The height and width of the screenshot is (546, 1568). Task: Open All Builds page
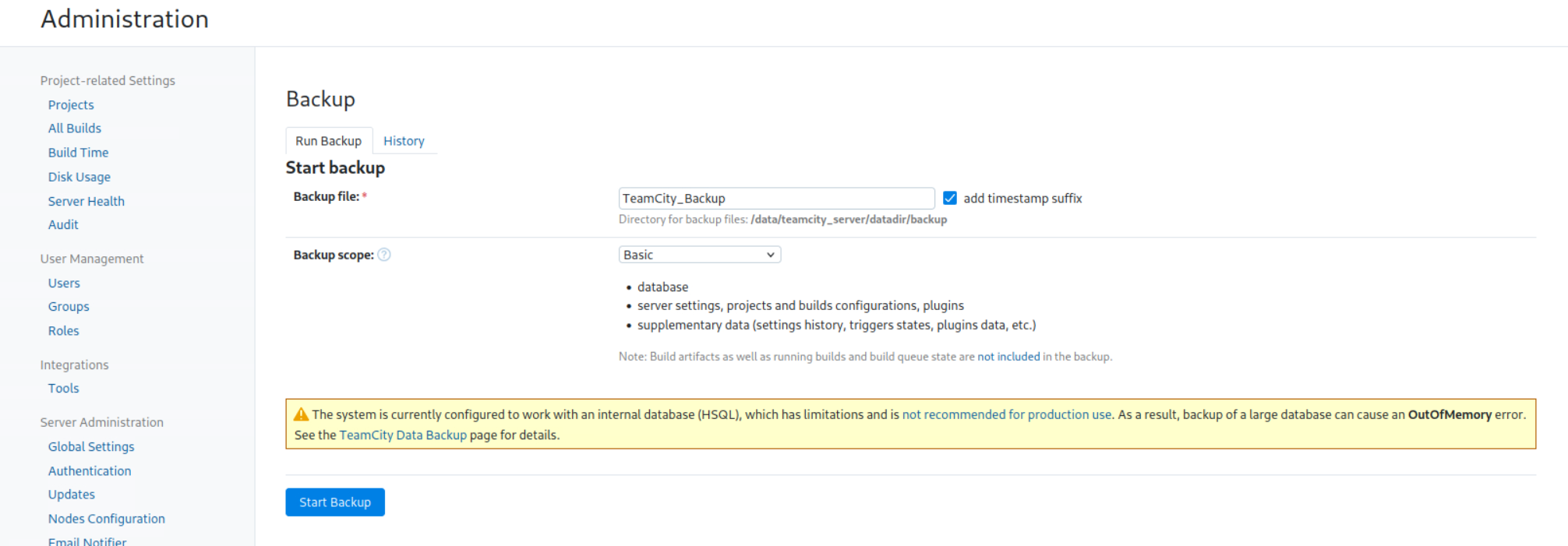click(x=75, y=129)
